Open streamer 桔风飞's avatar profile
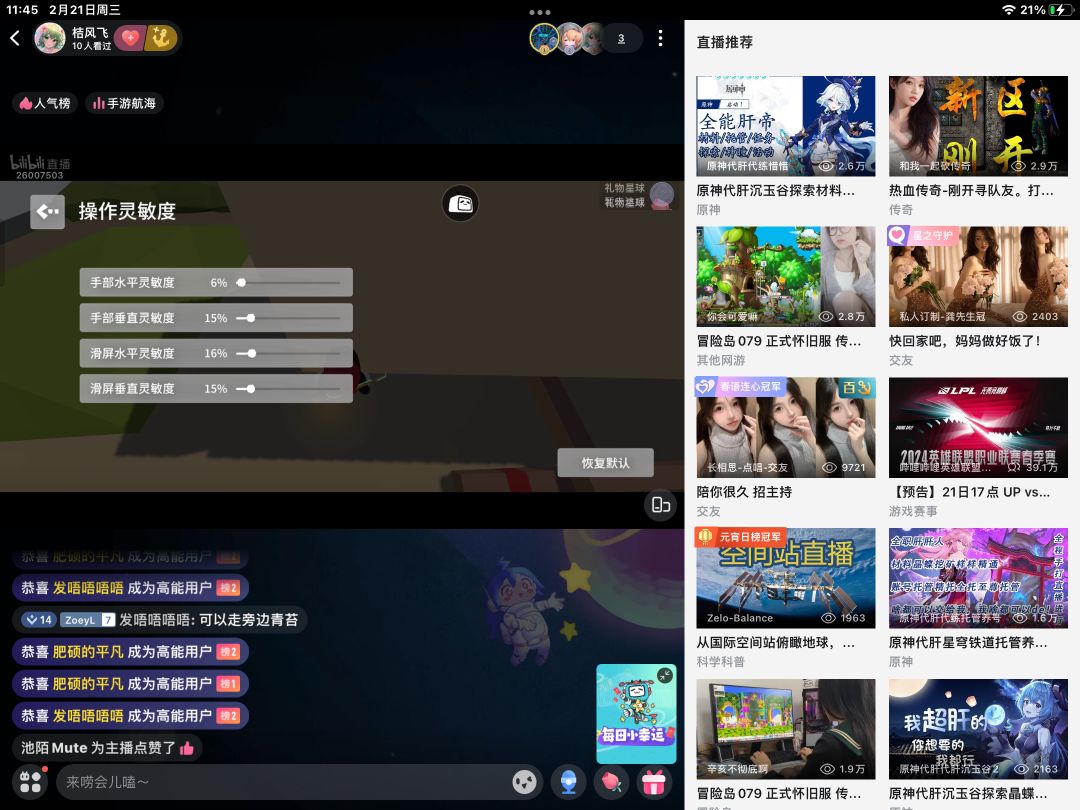This screenshot has height=810, width=1080. tap(50, 38)
